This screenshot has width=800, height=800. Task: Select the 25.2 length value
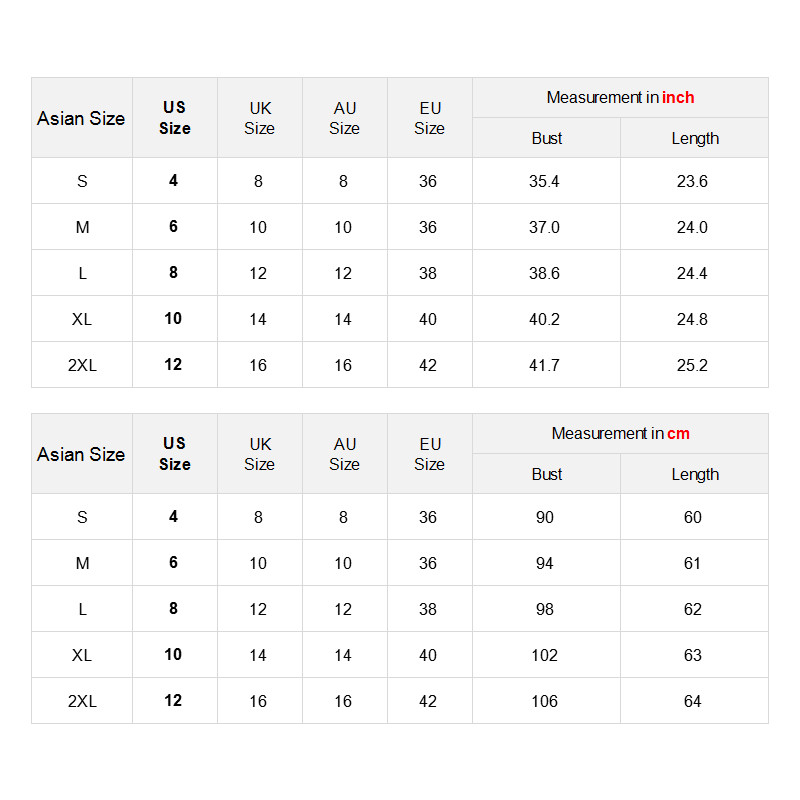click(x=692, y=365)
